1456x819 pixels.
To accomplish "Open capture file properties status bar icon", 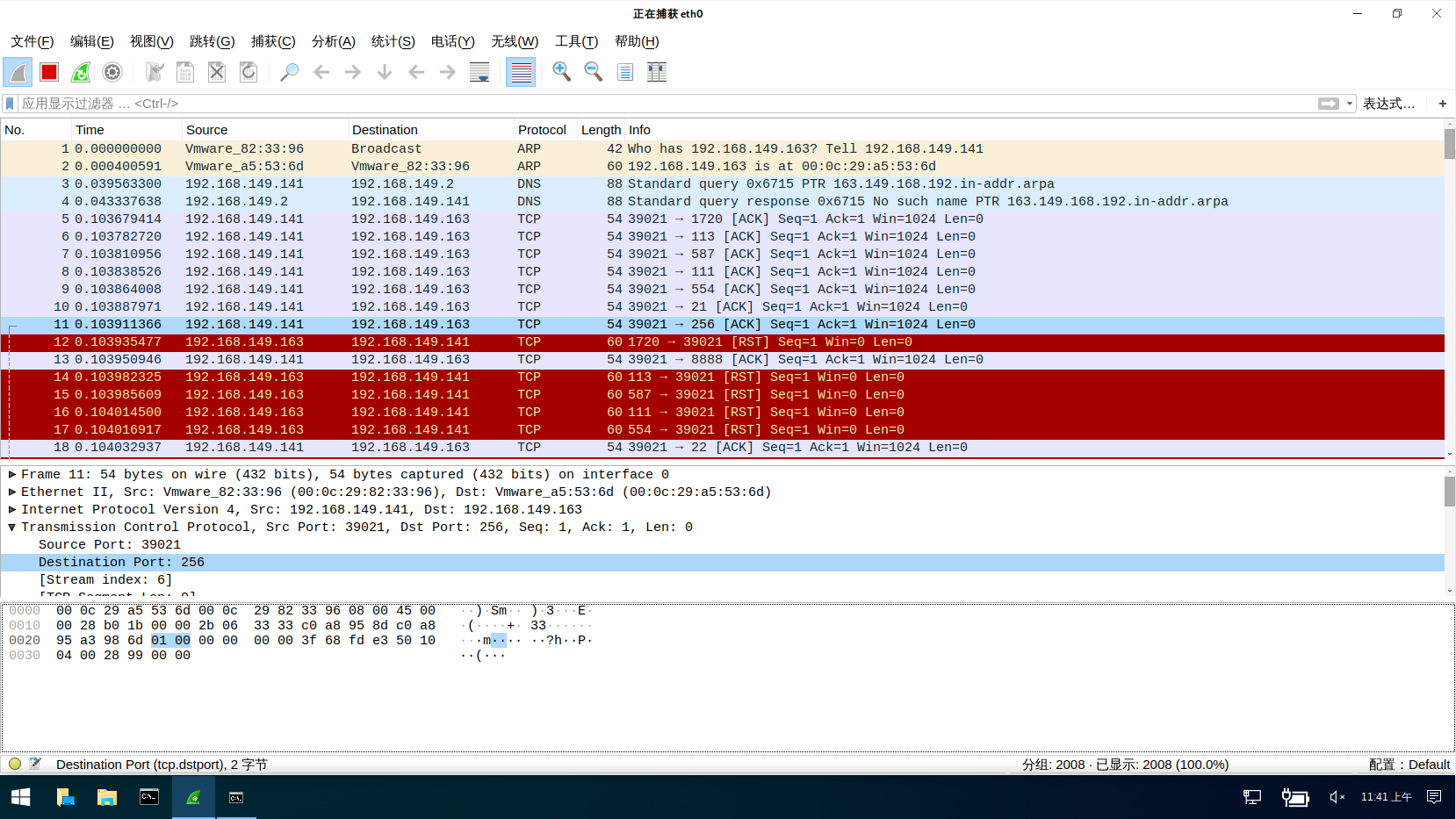I will [x=35, y=764].
